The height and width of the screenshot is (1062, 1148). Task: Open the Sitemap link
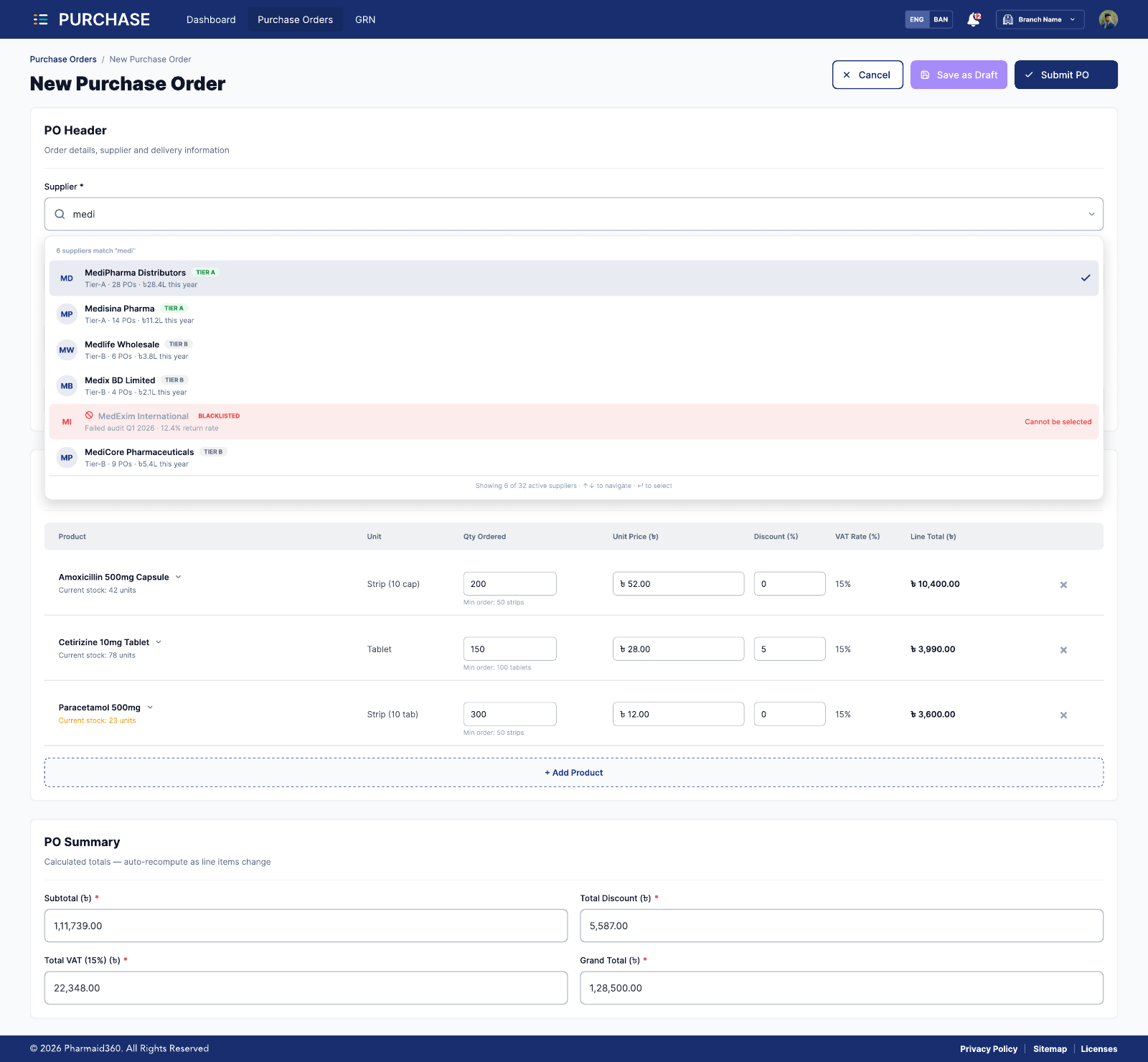point(1050,1049)
